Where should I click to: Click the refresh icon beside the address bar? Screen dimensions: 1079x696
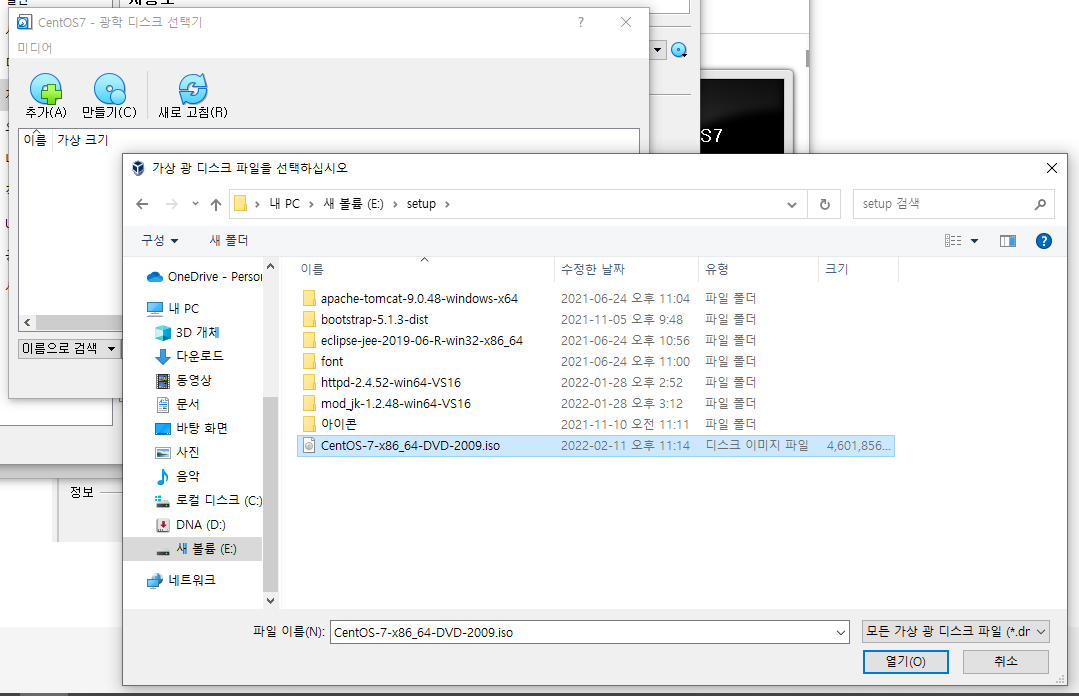(823, 204)
